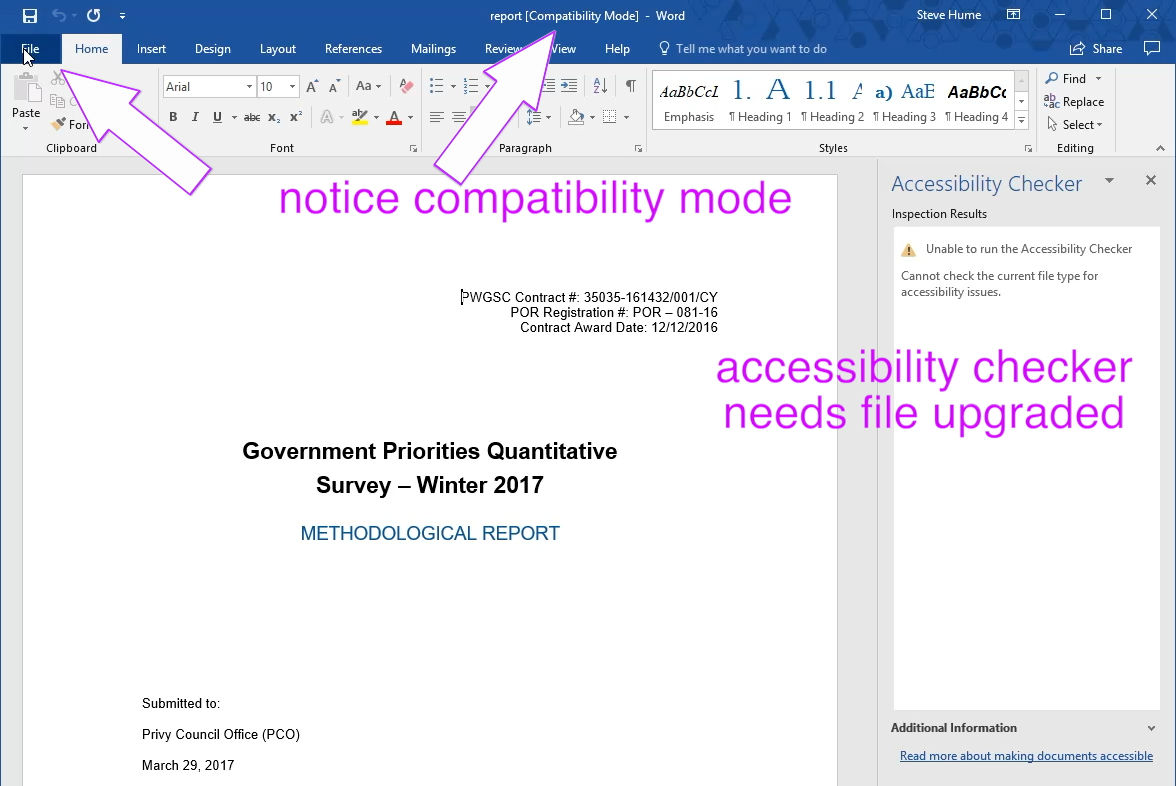Open font color dropdown arrow
The height and width of the screenshot is (786, 1176).
tap(410, 118)
